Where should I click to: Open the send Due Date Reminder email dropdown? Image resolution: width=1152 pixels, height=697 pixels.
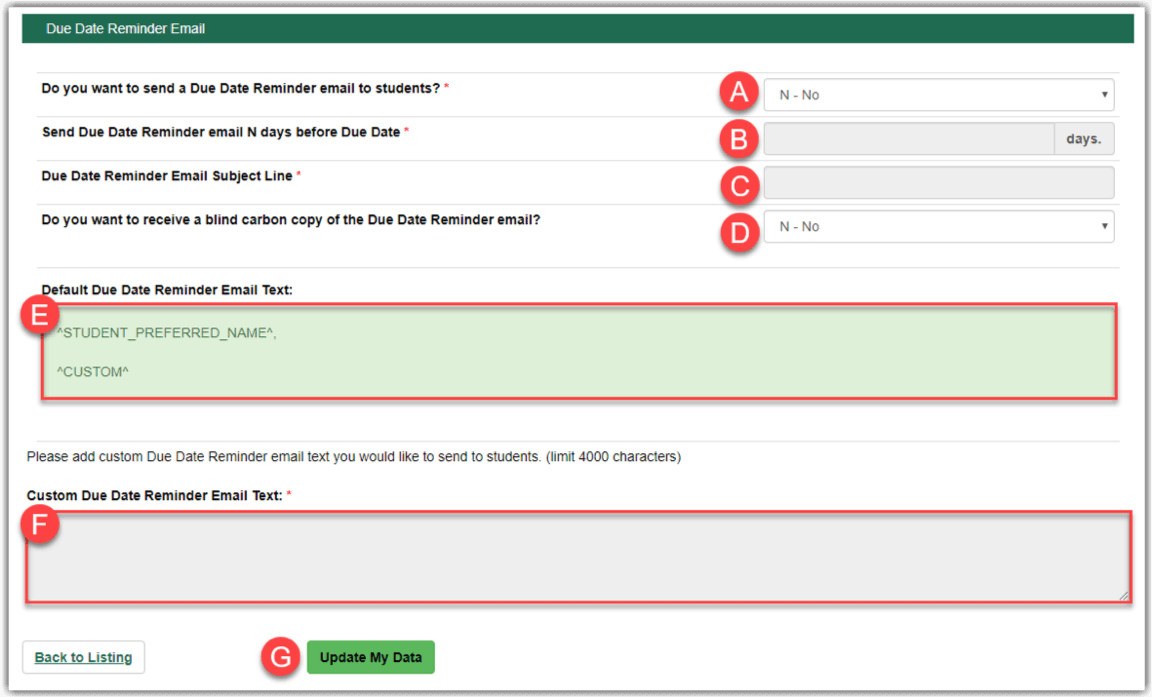pyautogui.click(x=938, y=95)
